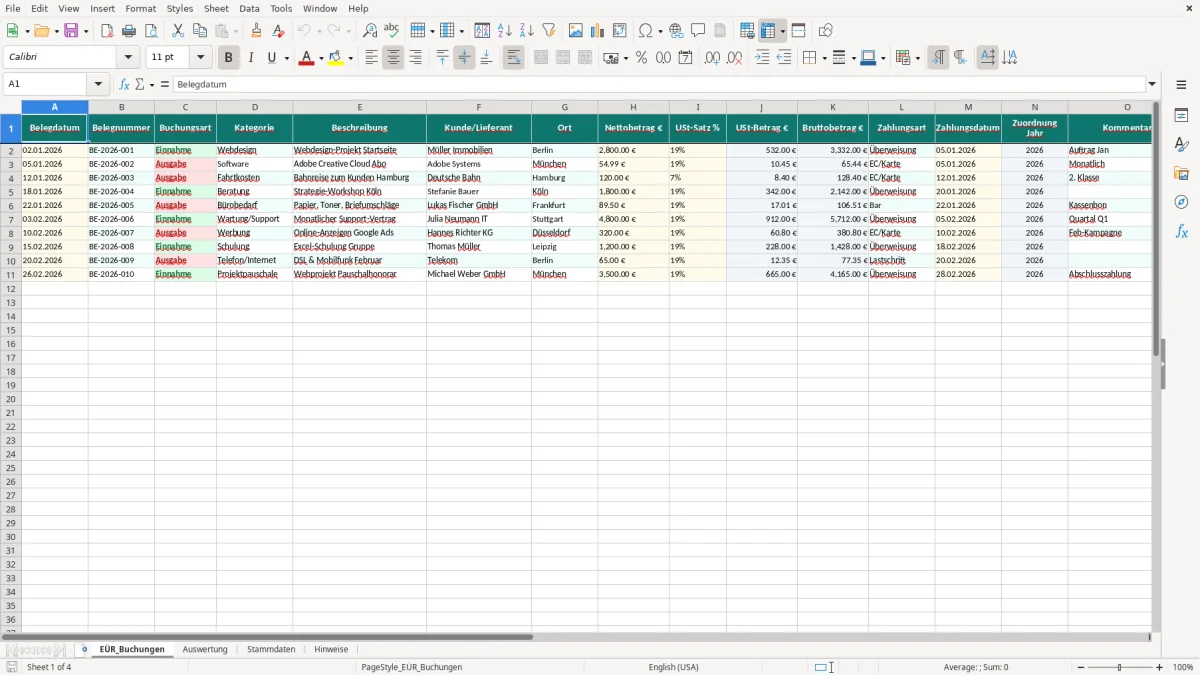Screen dimensions: 1200x675
Task: Toggle Center Horizontally alignment
Action: tap(393, 58)
